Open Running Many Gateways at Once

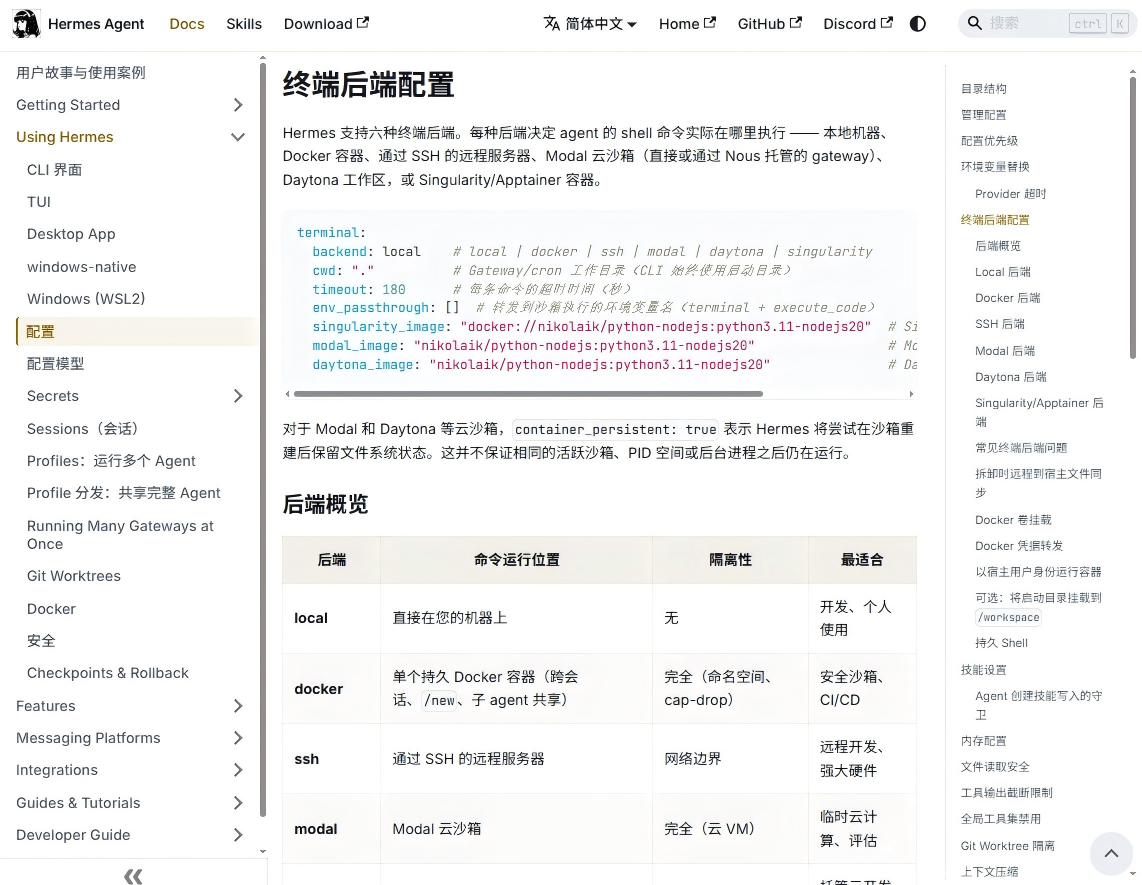pyautogui.click(x=120, y=535)
